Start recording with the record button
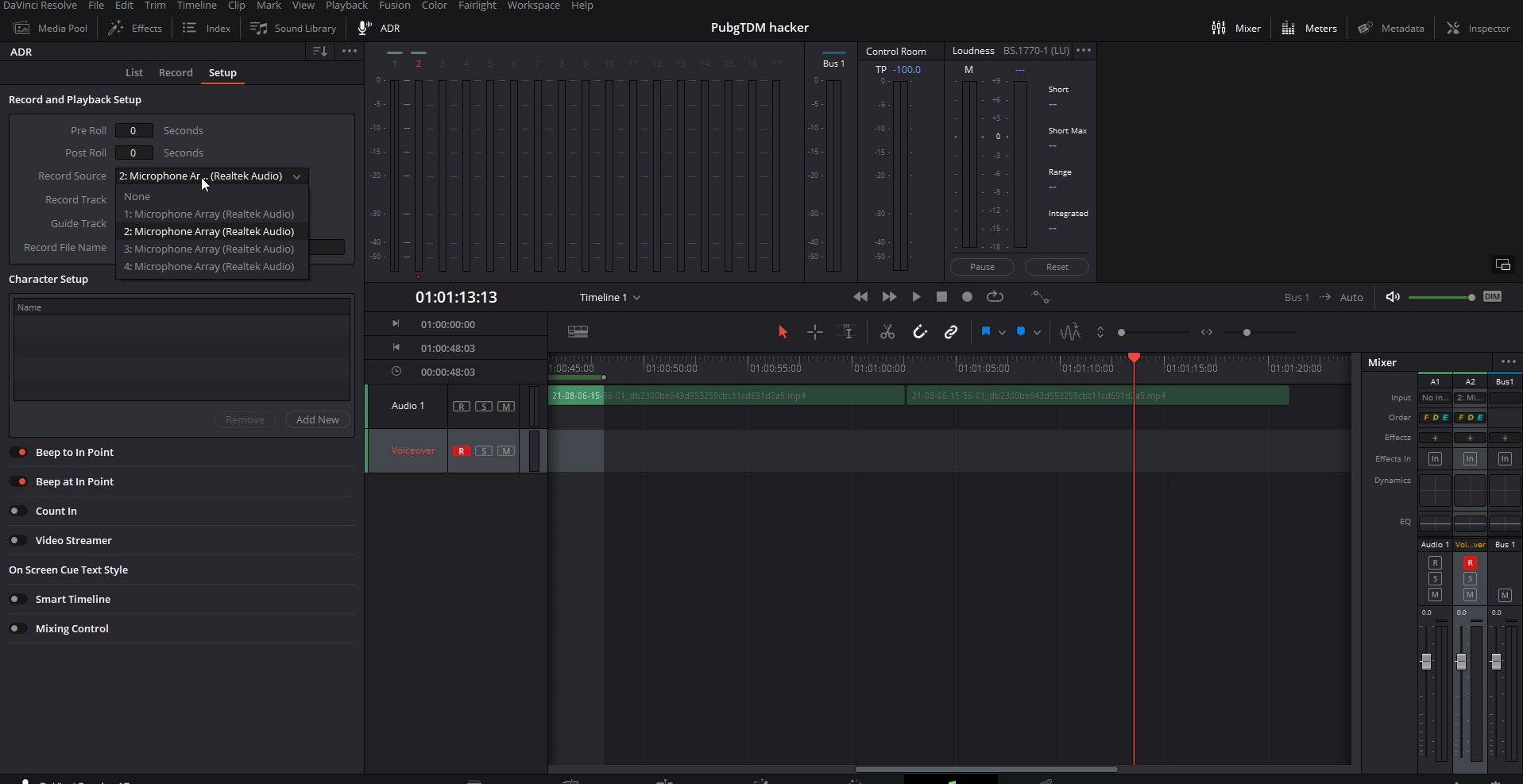This screenshot has height=784, width=1523. 967,297
